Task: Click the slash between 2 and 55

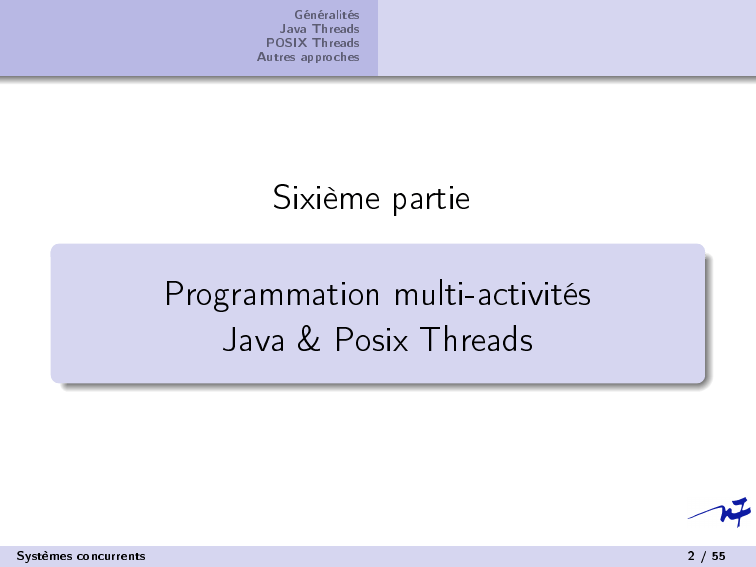Action: coord(704,555)
